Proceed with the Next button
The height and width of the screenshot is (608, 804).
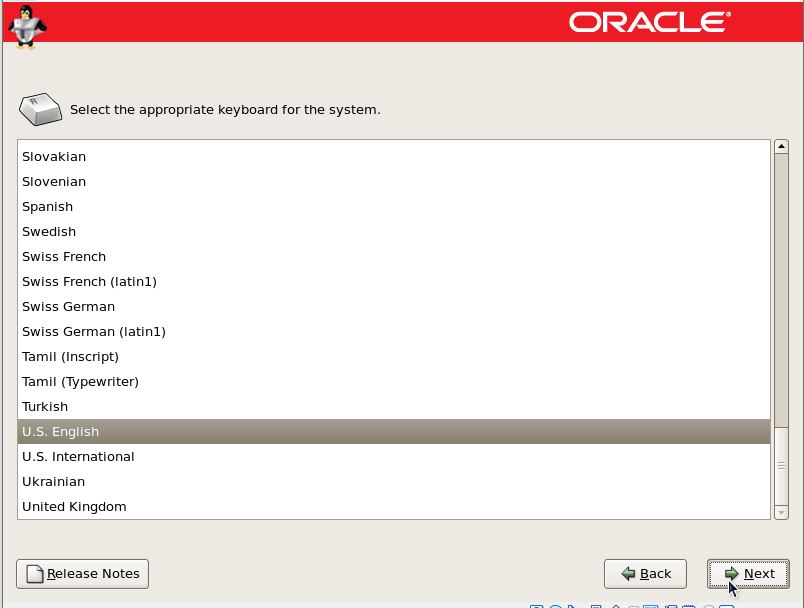[x=748, y=574]
